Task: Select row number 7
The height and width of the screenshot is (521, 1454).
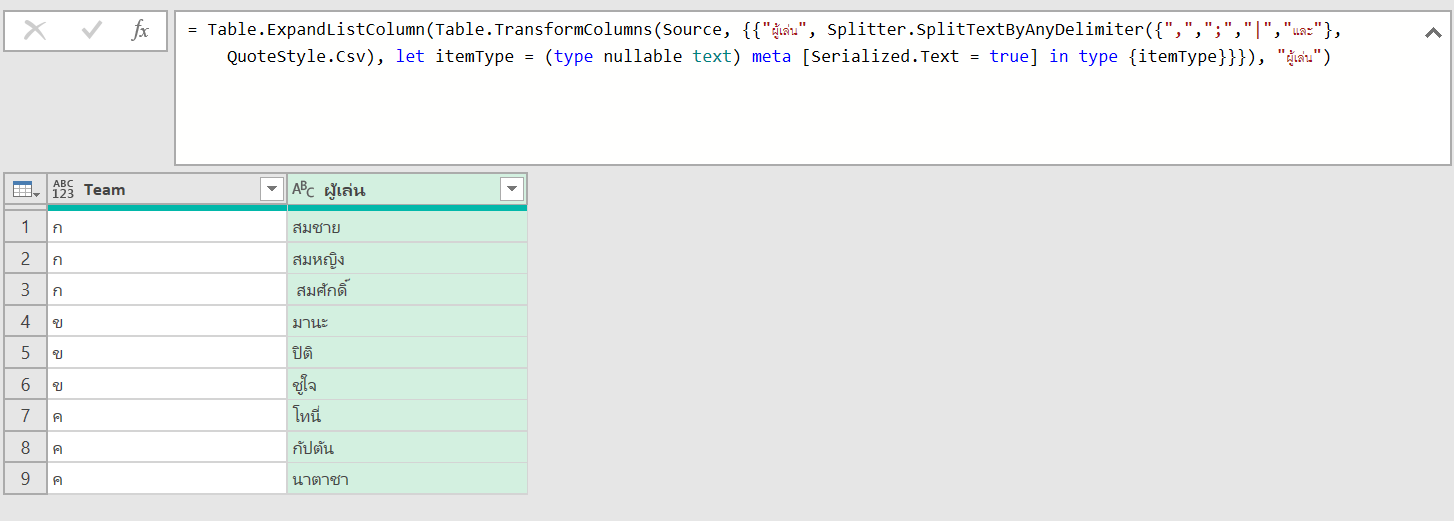Action: click(x=25, y=416)
